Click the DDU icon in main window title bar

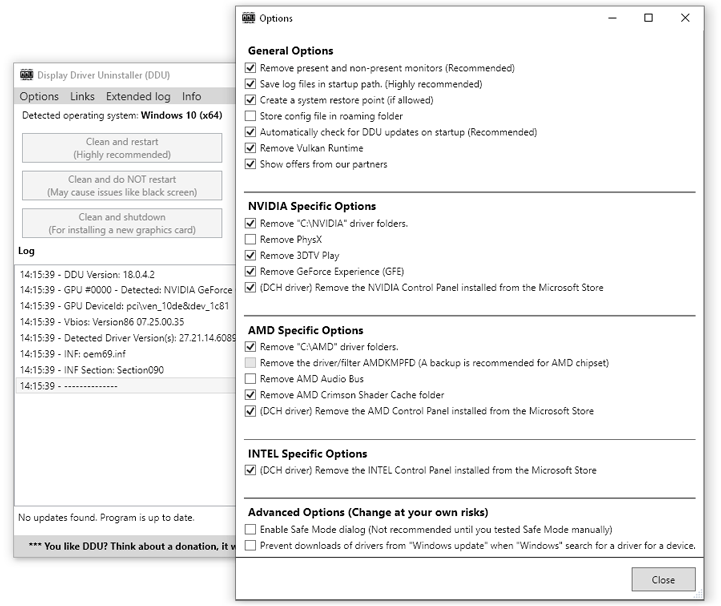click(27, 74)
